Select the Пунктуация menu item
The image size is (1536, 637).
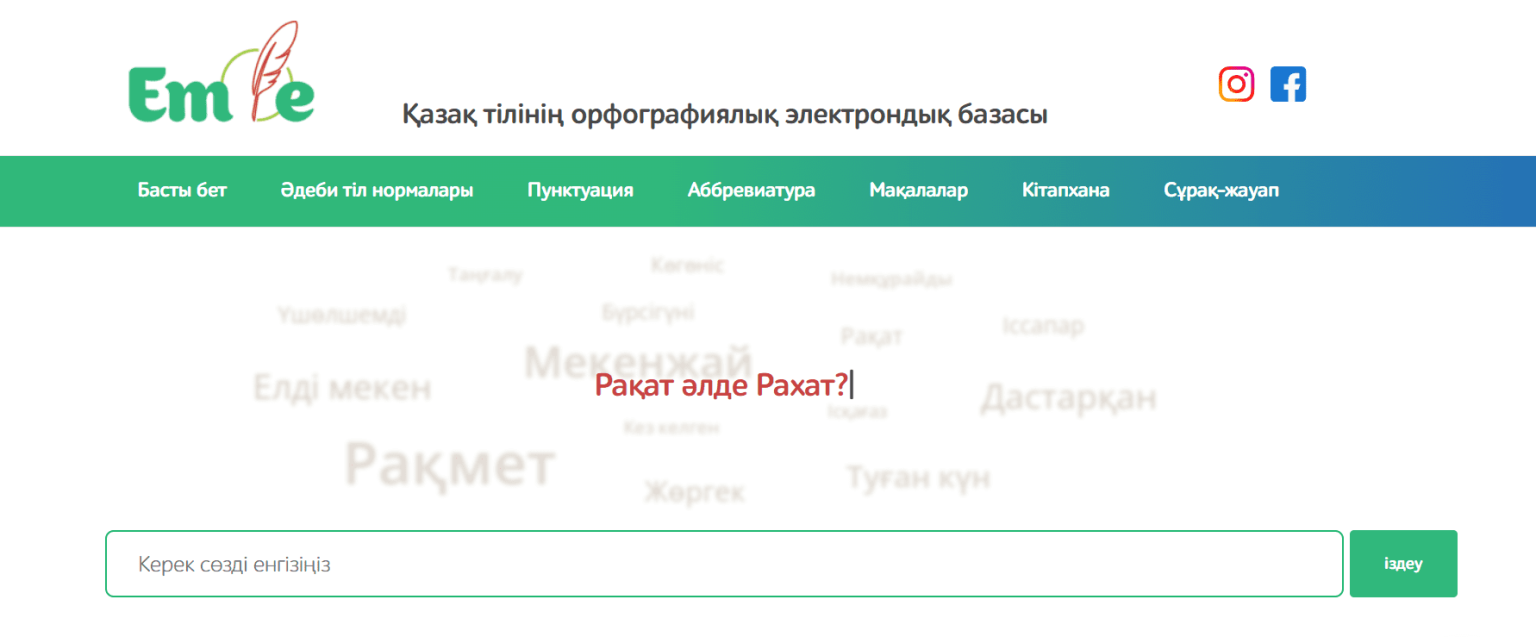pos(580,190)
